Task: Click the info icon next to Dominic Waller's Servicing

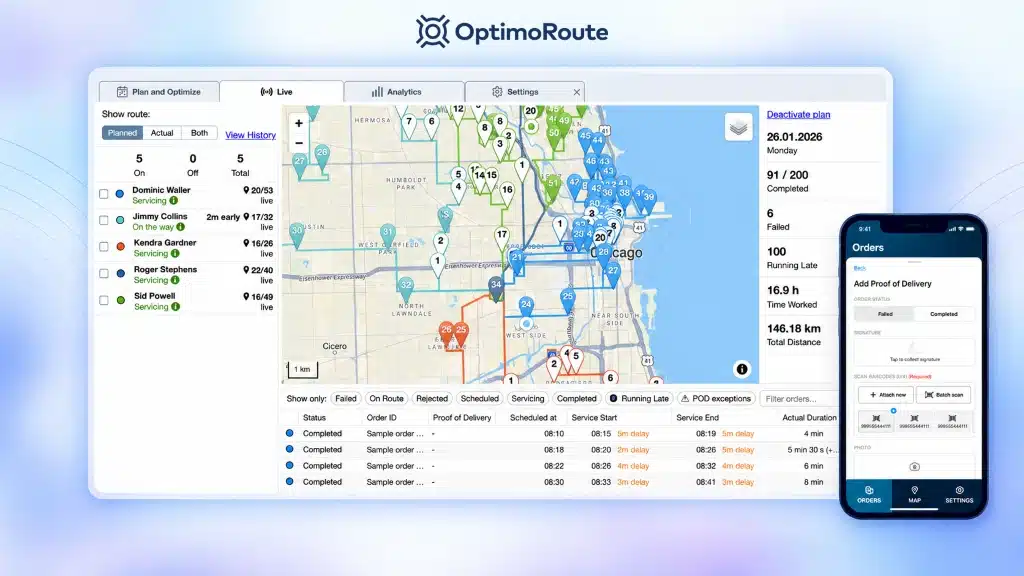Action: tap(174, 201)
